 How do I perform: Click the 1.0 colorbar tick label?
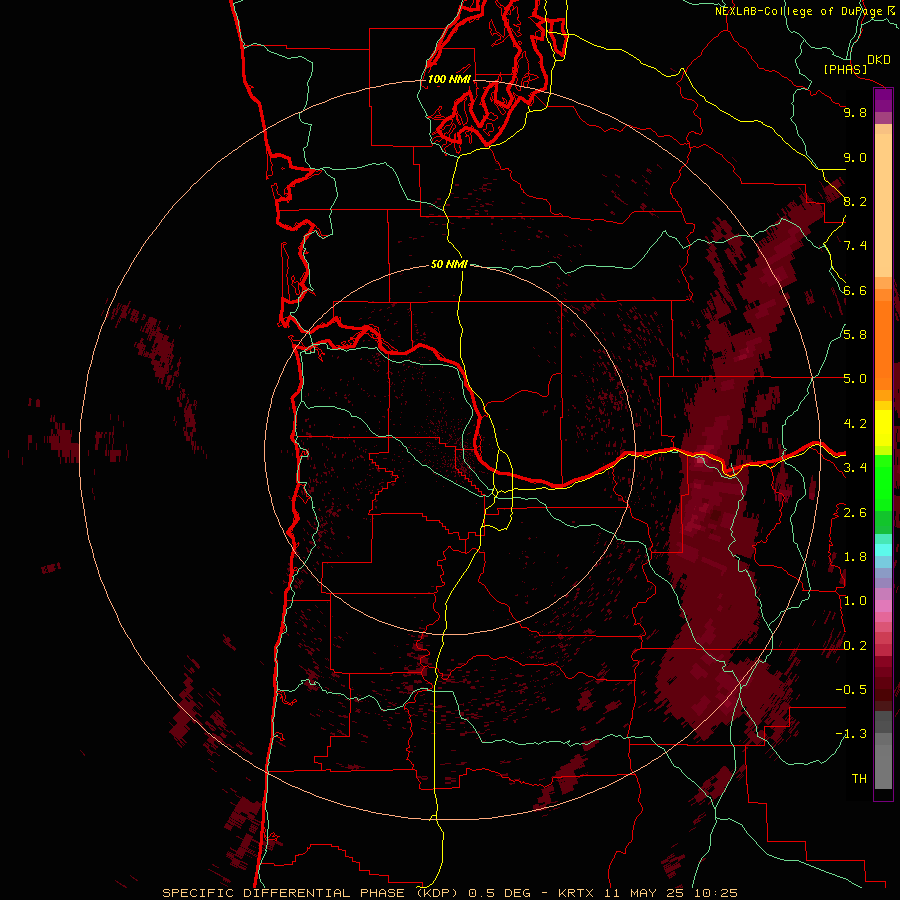[855, 601]
